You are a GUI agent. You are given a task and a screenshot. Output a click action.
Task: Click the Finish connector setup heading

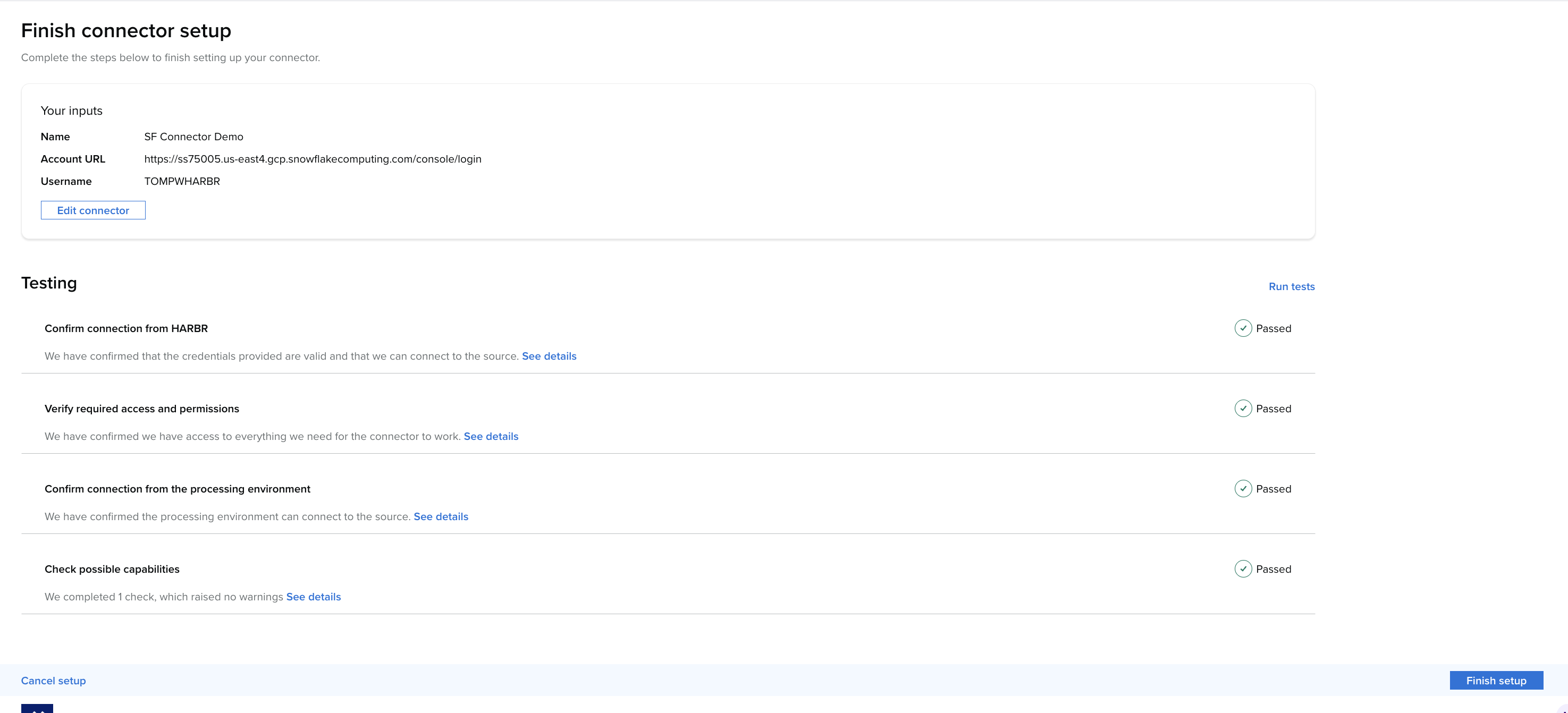[126, 30]
